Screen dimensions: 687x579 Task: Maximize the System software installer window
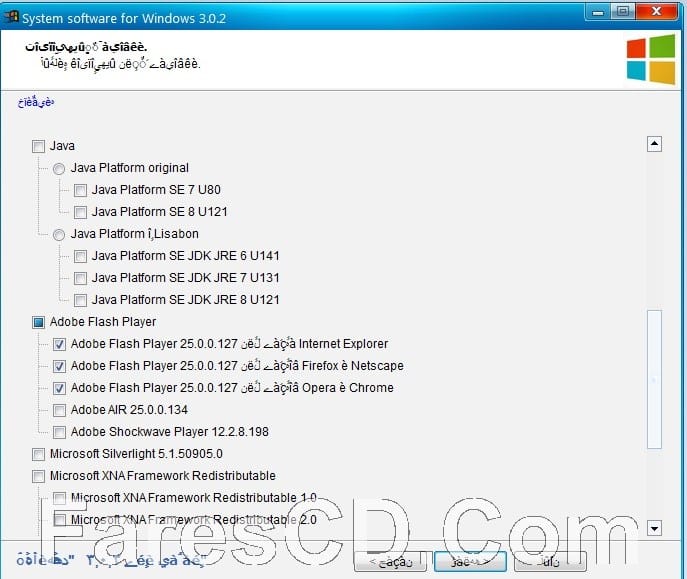(623, 12)
